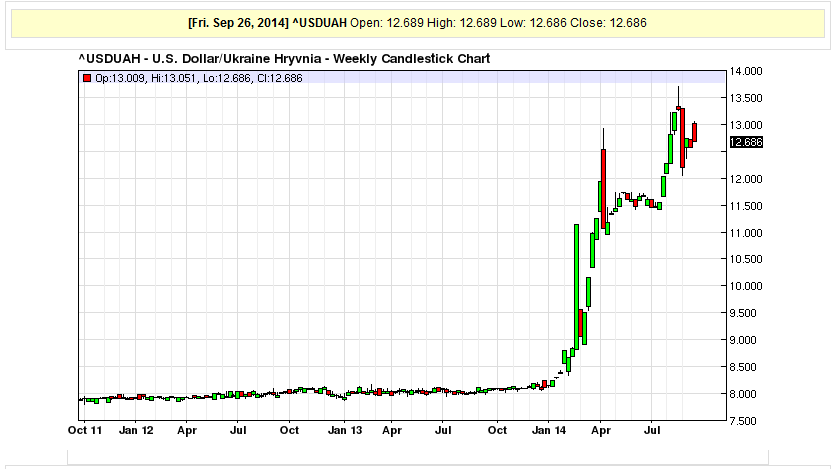Click the Jan 12 date axis label

[136, 430]
